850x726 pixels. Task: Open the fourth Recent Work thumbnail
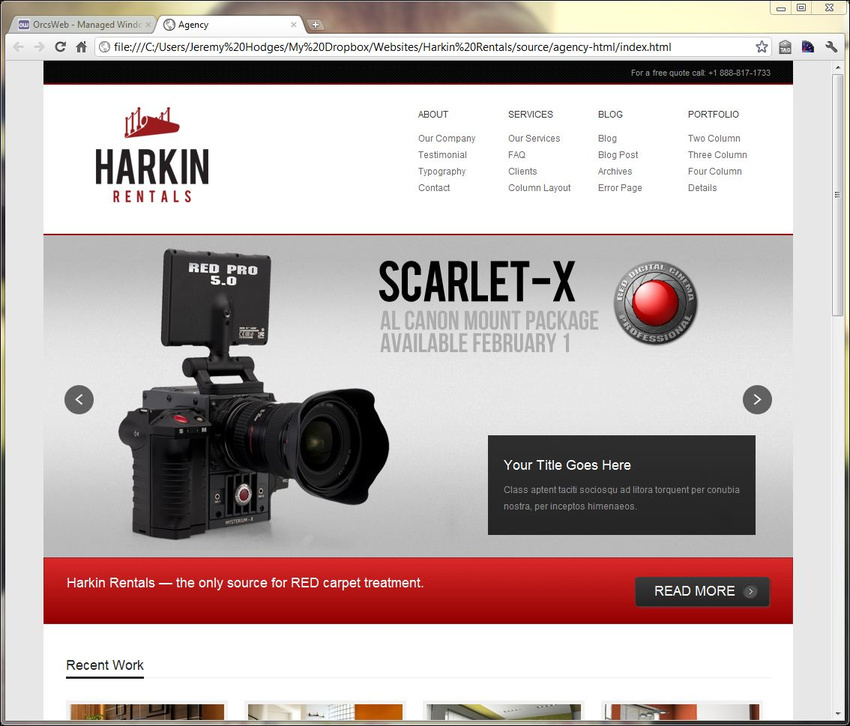[x=682, y=711]
